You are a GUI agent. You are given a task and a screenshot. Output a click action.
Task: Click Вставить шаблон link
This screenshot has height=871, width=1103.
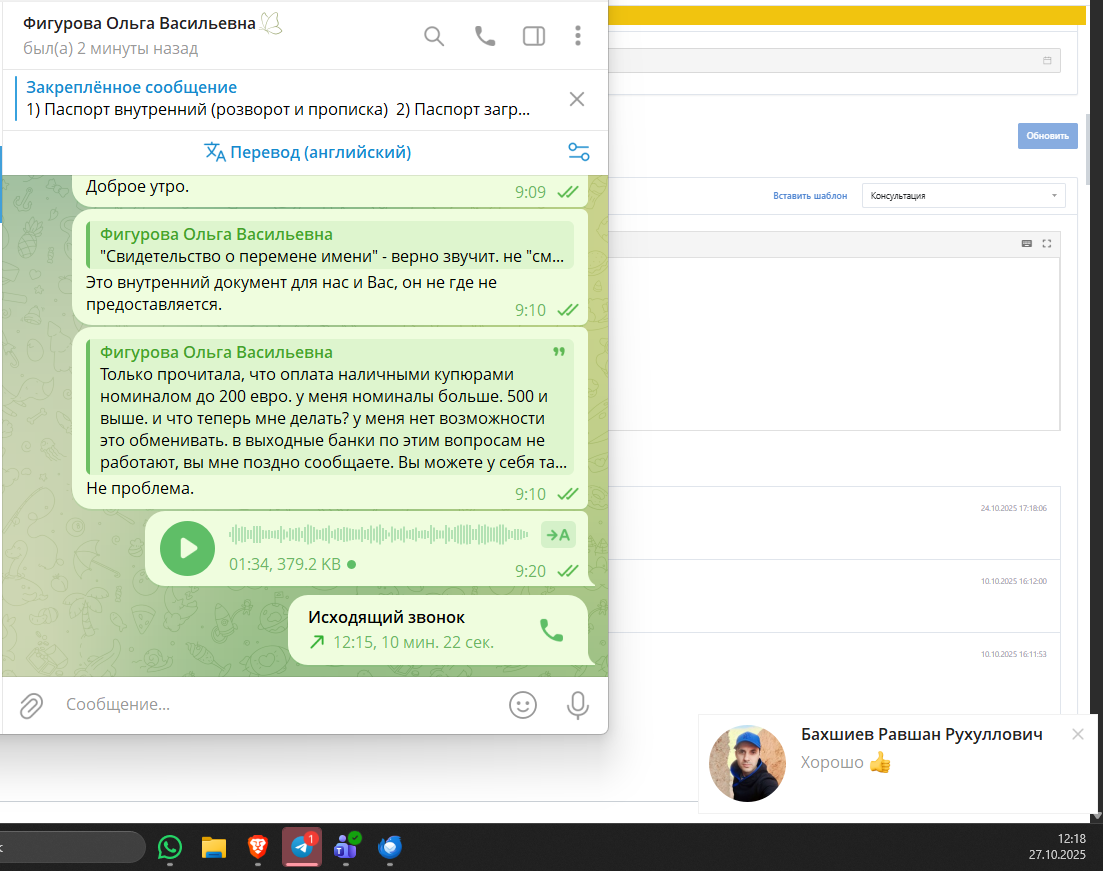point(810,196)
